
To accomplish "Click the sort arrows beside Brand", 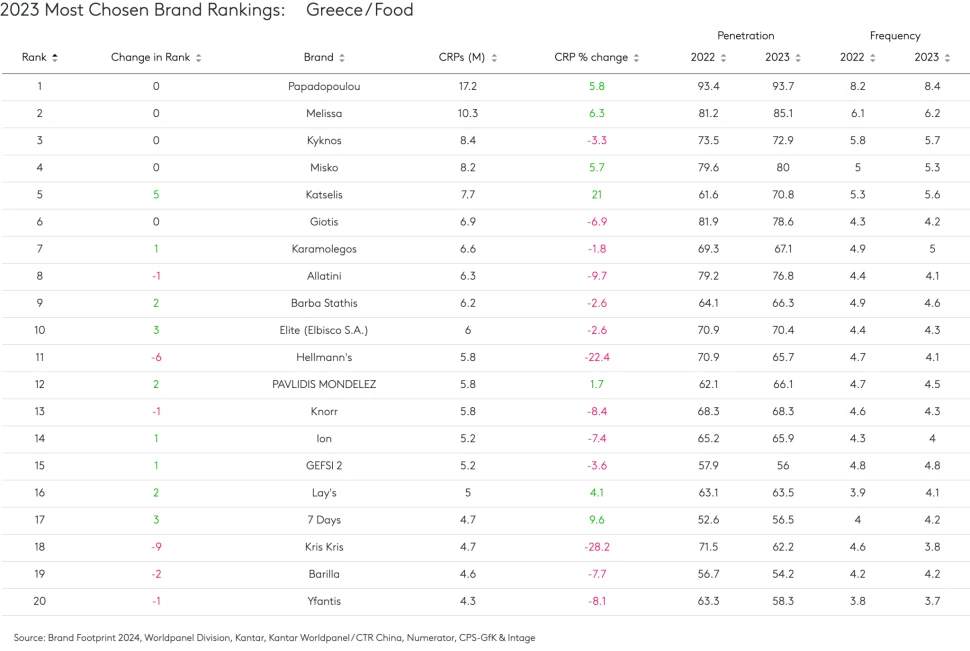I will click(342, 58).
